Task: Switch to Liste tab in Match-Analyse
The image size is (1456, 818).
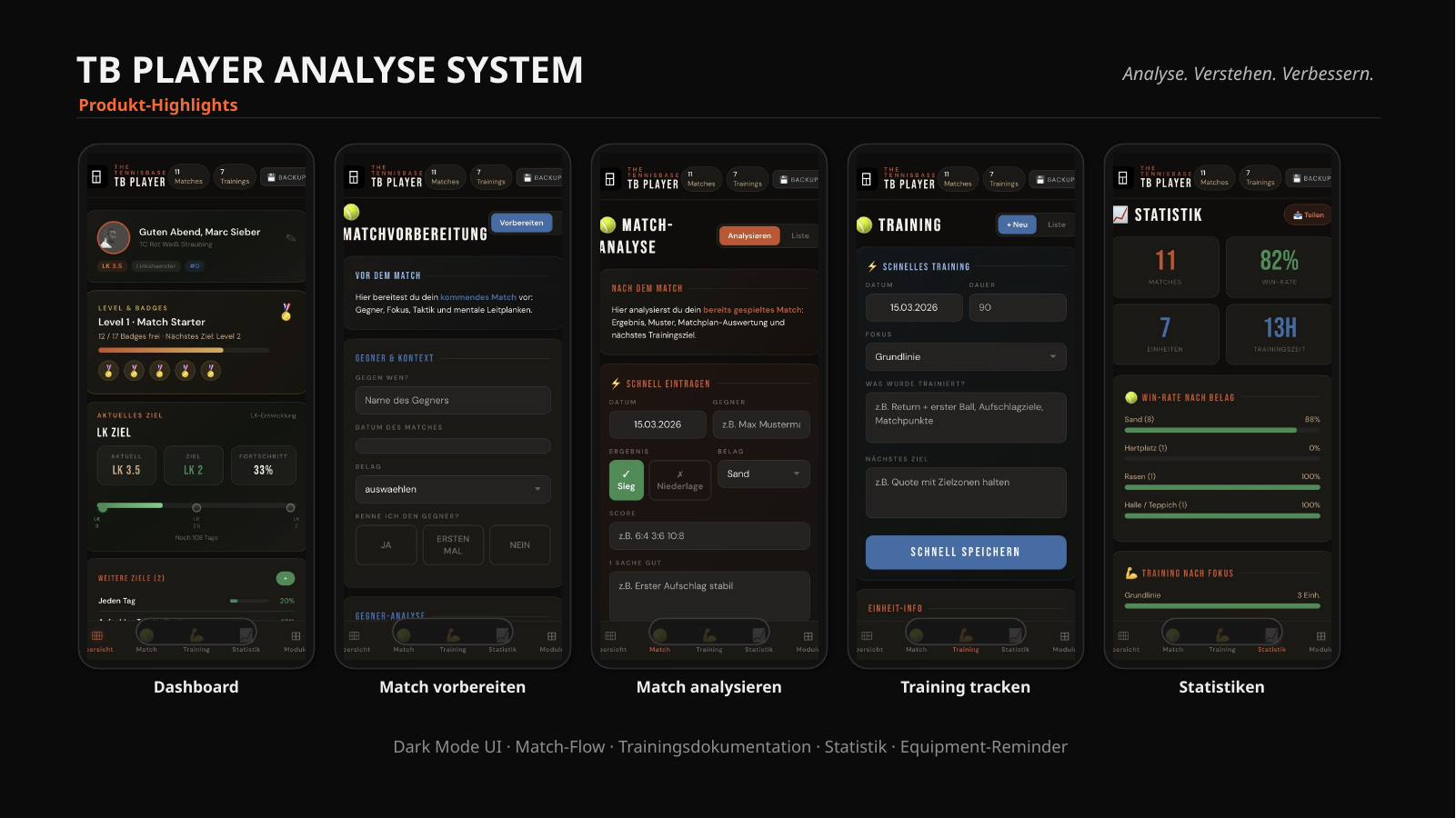Action: pos(799,236)
